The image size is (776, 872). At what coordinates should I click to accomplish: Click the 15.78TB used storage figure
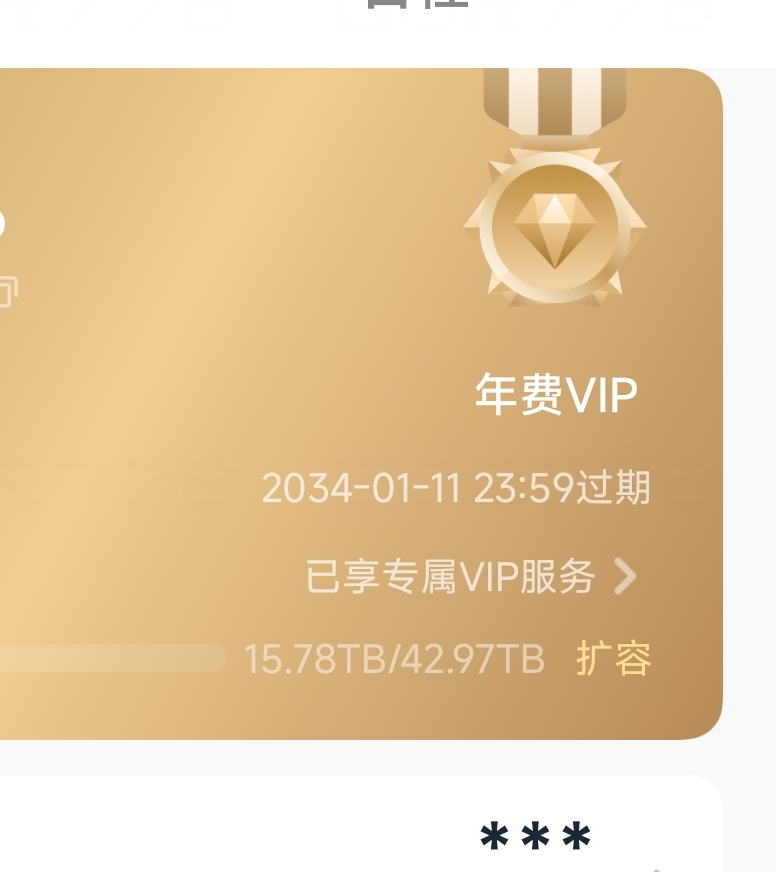coord(315,659)
